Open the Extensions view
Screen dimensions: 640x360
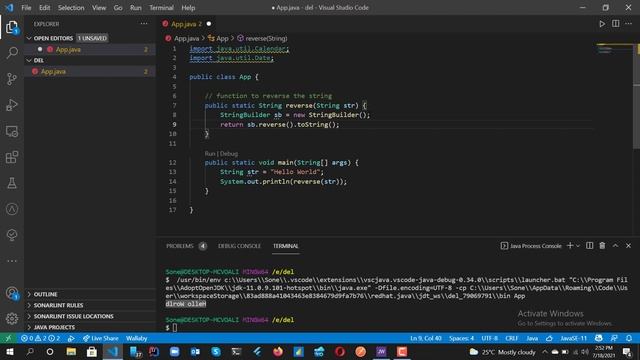(x=12, y=157)
